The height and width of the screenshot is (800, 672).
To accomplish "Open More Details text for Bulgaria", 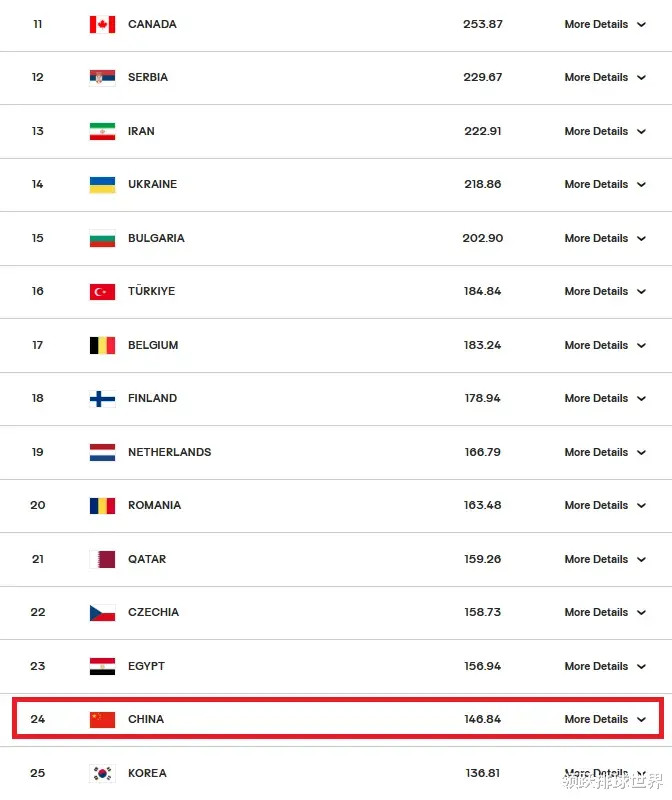I will pos(596,238).
